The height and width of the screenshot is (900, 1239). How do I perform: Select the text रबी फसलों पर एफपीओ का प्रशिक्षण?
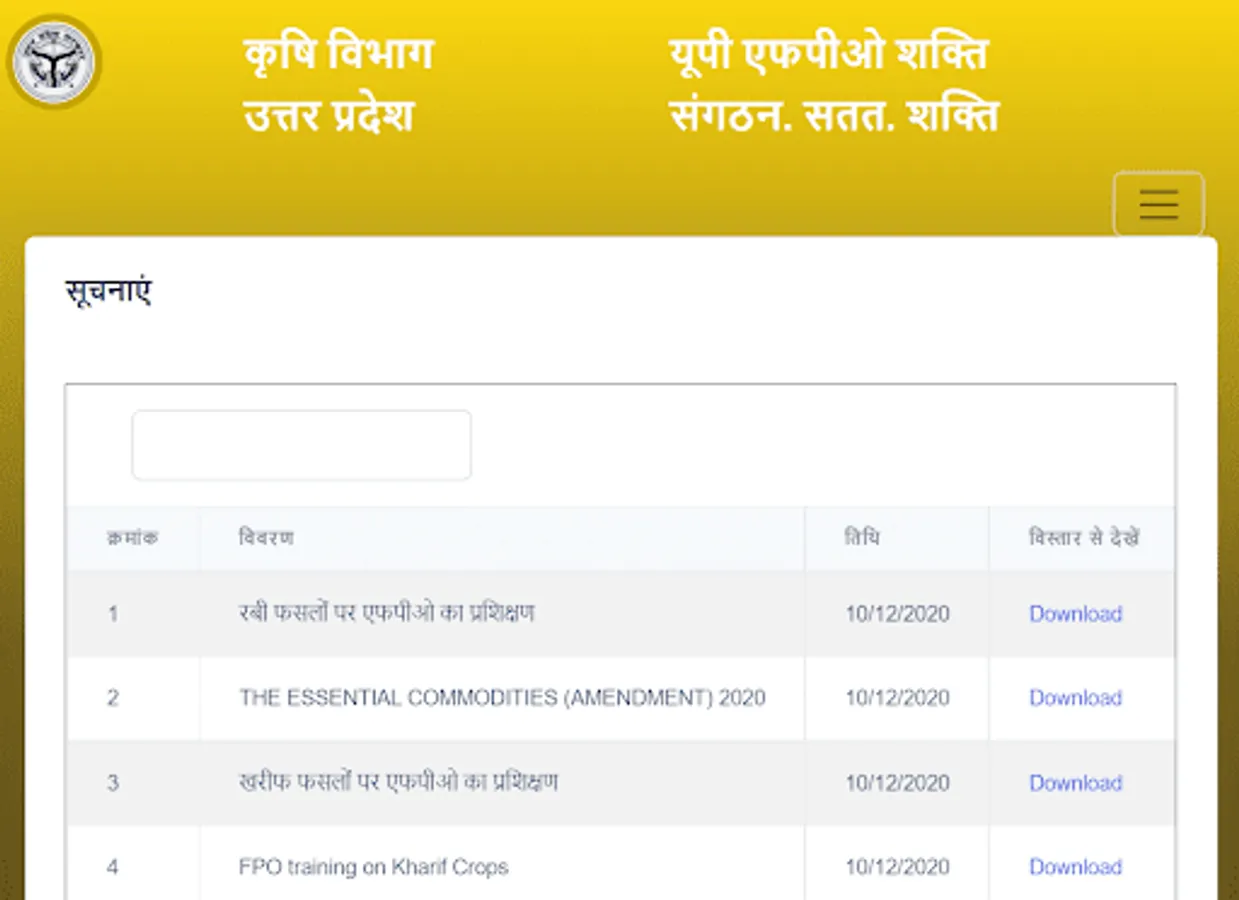pos(386,612)
